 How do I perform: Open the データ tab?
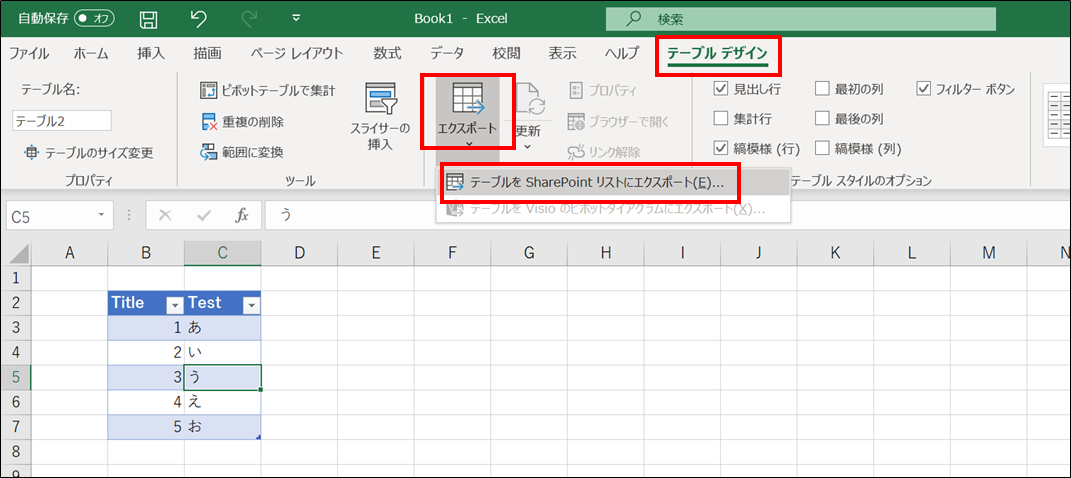447,53
